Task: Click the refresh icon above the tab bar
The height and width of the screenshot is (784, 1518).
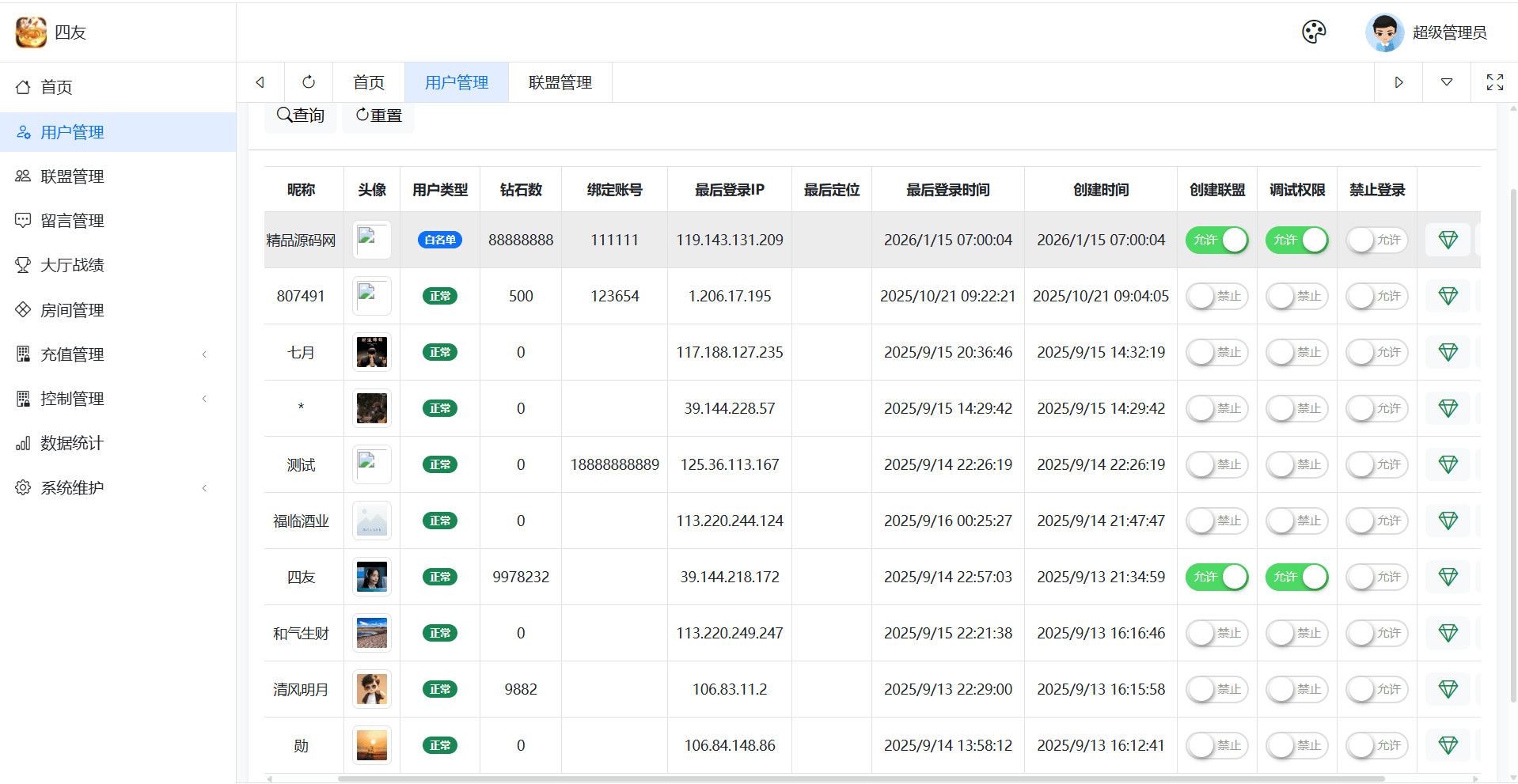Action: click(x=309, y=82)
